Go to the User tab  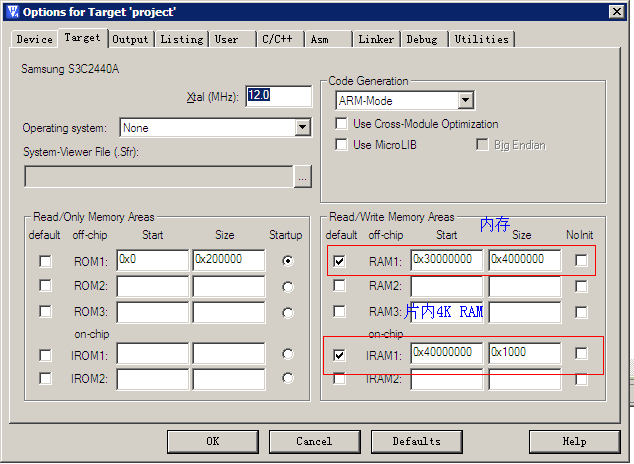(x=232, y=39)
